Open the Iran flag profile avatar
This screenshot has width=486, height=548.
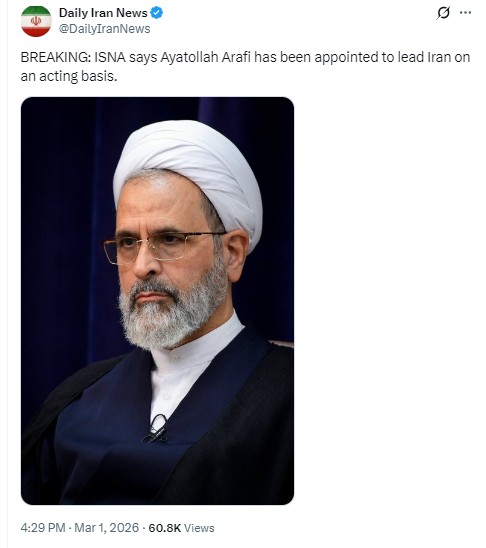click(x=36, y=21)
